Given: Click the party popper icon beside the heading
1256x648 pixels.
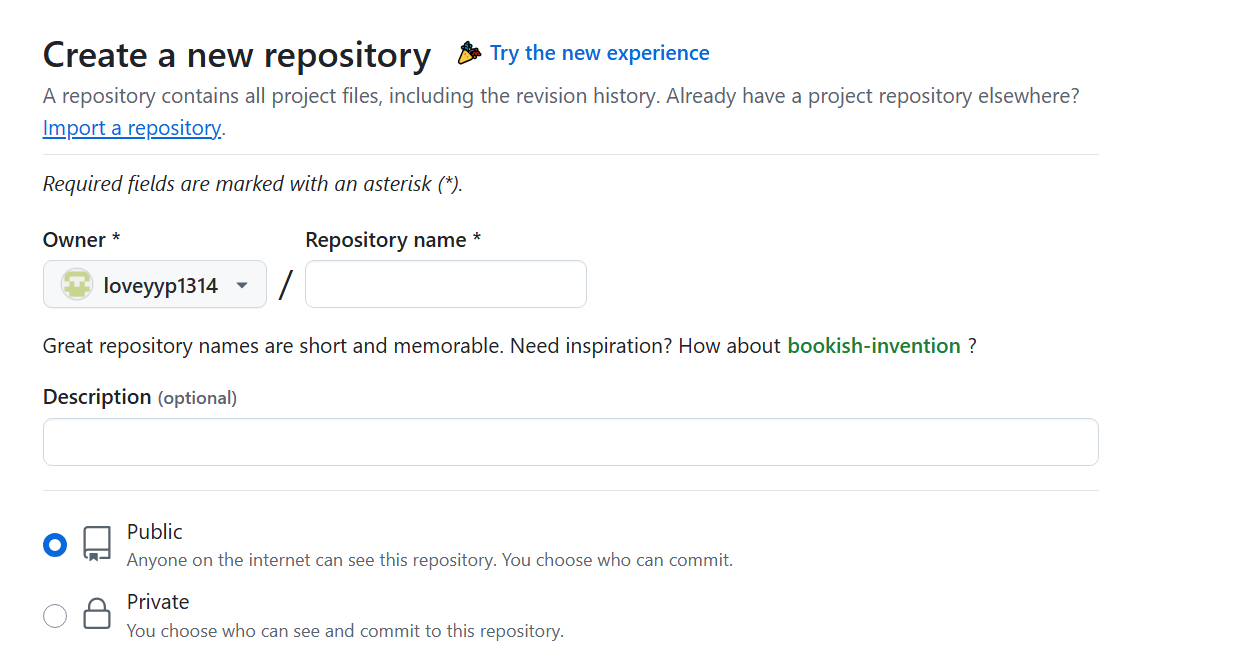Looking at the screenshot, I should [x=469, y=53].
